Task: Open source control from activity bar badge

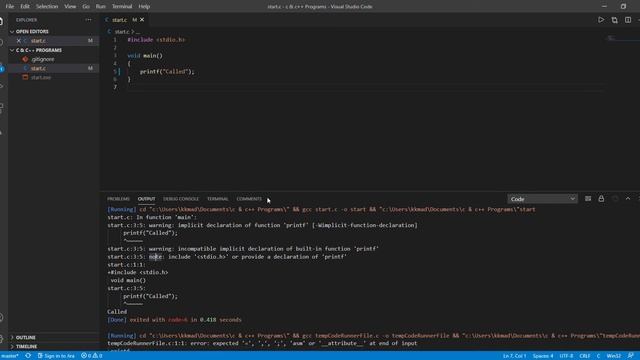Action: pos(2,69)
